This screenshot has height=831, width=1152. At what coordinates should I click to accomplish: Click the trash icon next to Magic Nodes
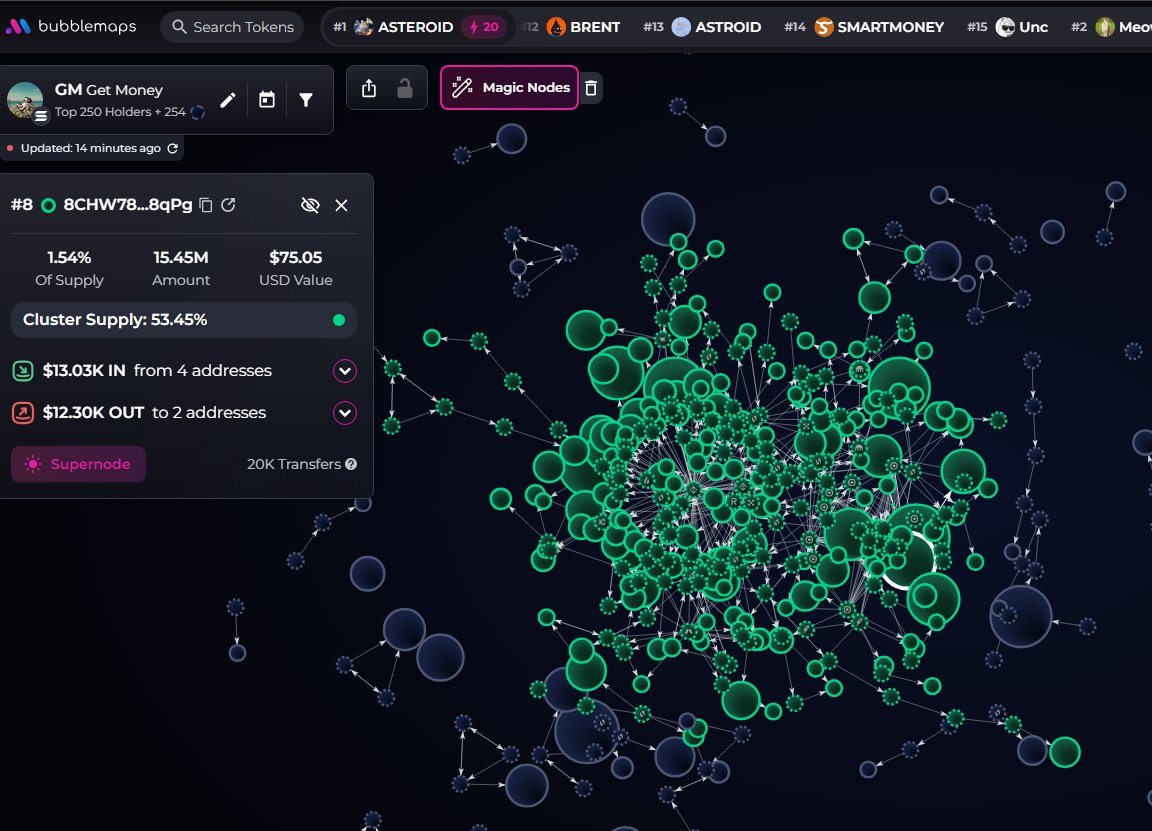[591, 88]
